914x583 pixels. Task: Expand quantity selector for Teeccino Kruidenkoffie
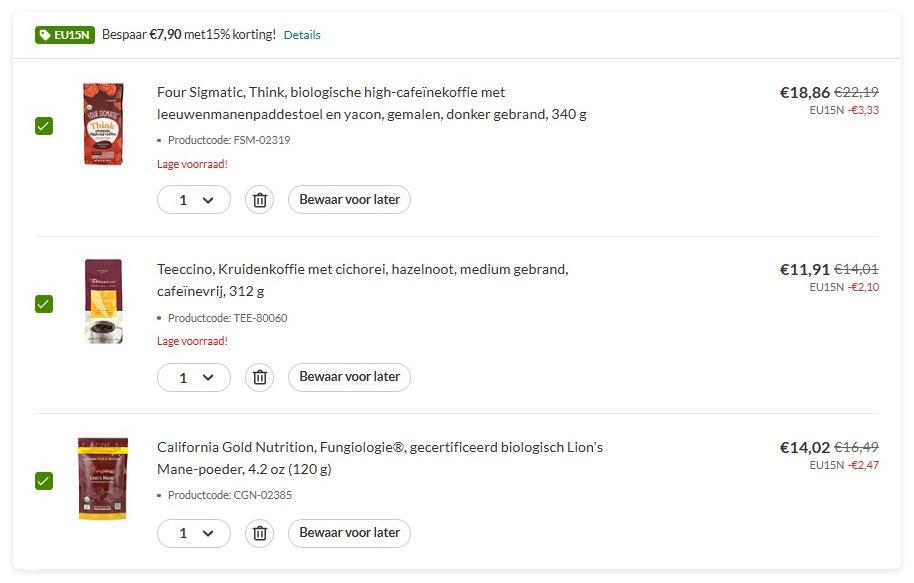point(194,377)
